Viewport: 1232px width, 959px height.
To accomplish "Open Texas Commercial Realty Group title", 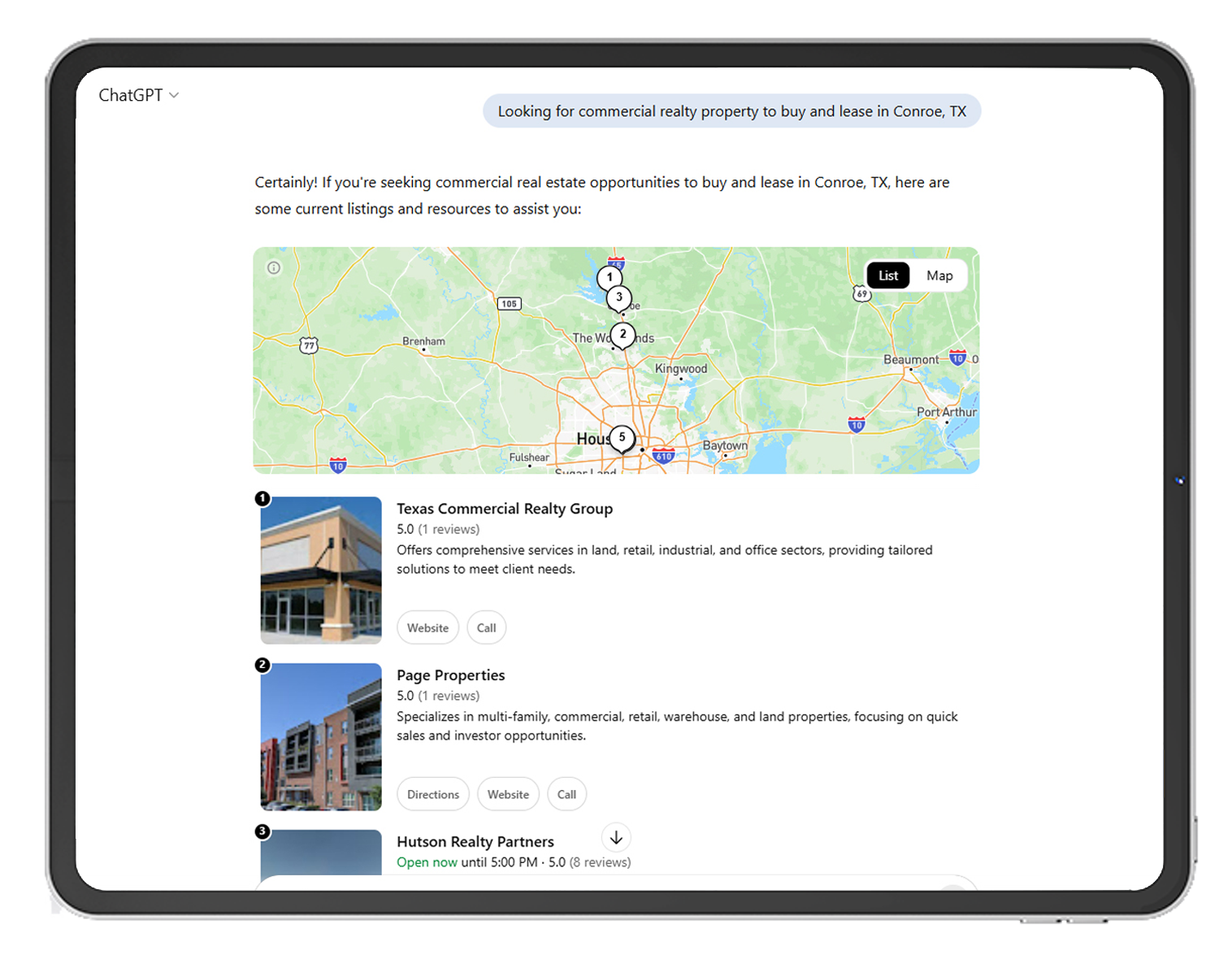I will (505, 509).
